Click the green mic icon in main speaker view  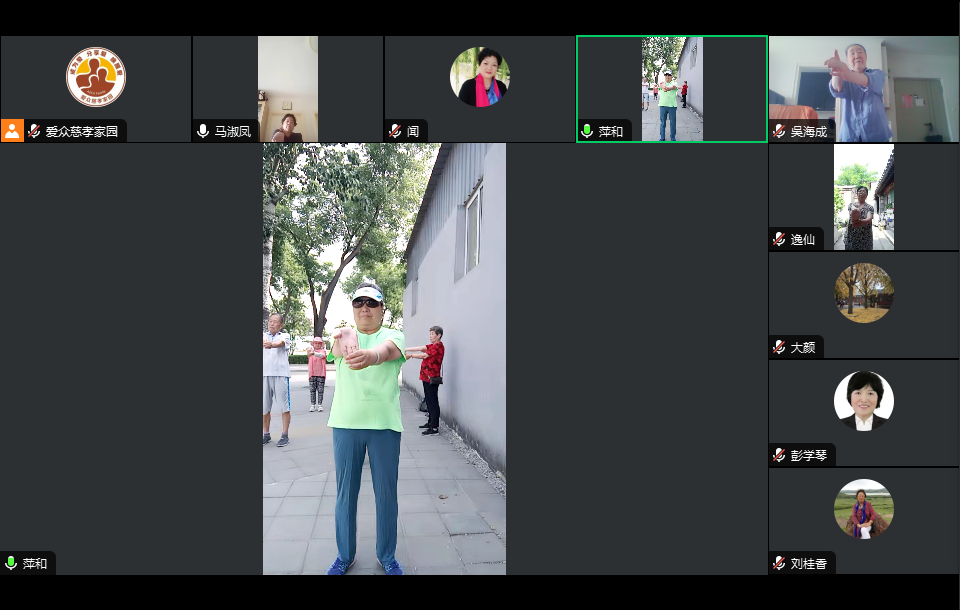pos(11,563)
